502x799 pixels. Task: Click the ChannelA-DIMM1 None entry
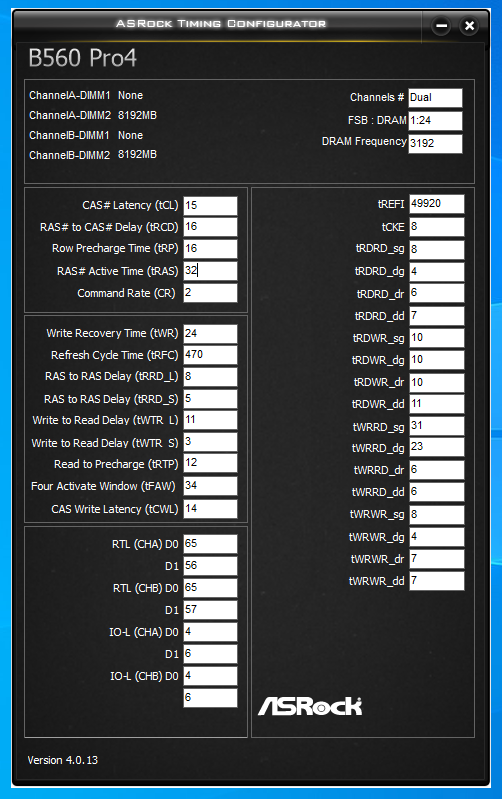[86, 95]
